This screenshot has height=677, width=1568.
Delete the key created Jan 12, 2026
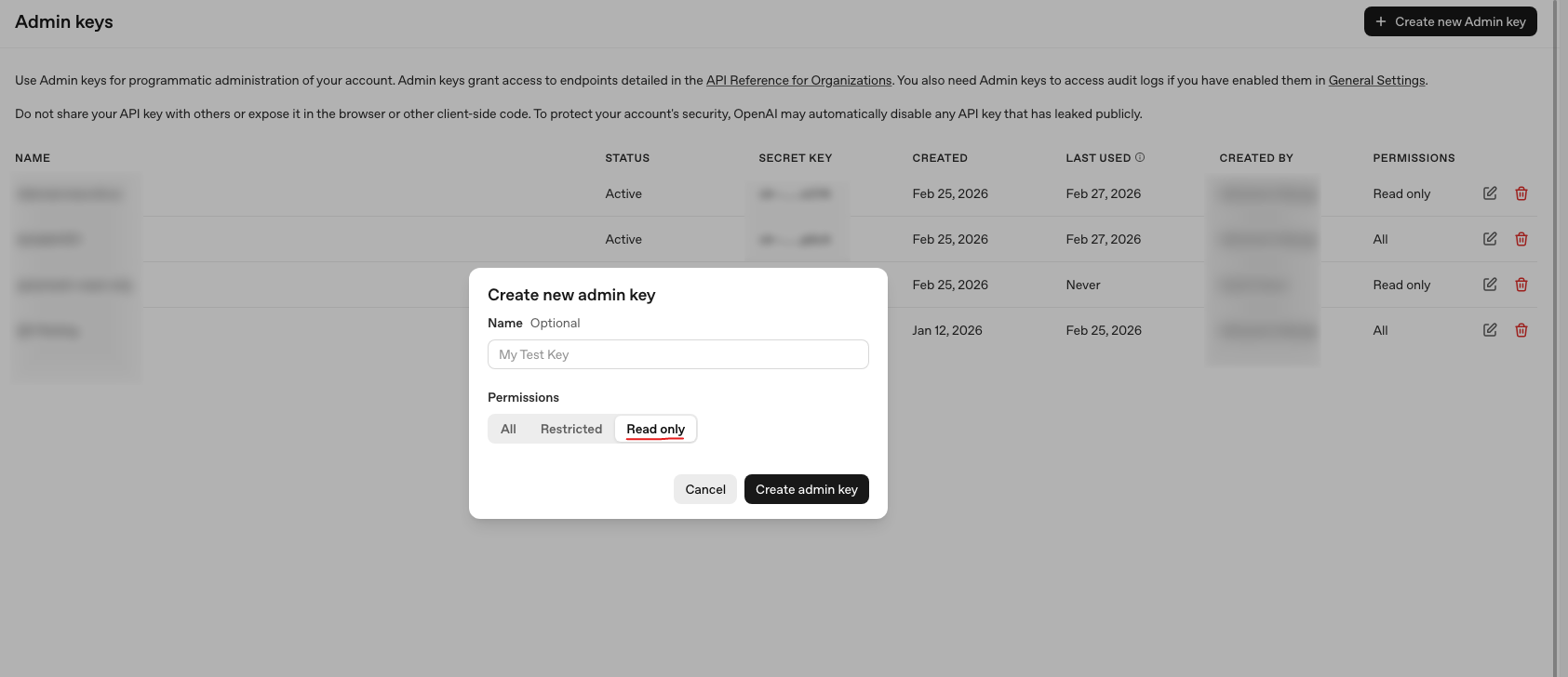(1521, 330)
